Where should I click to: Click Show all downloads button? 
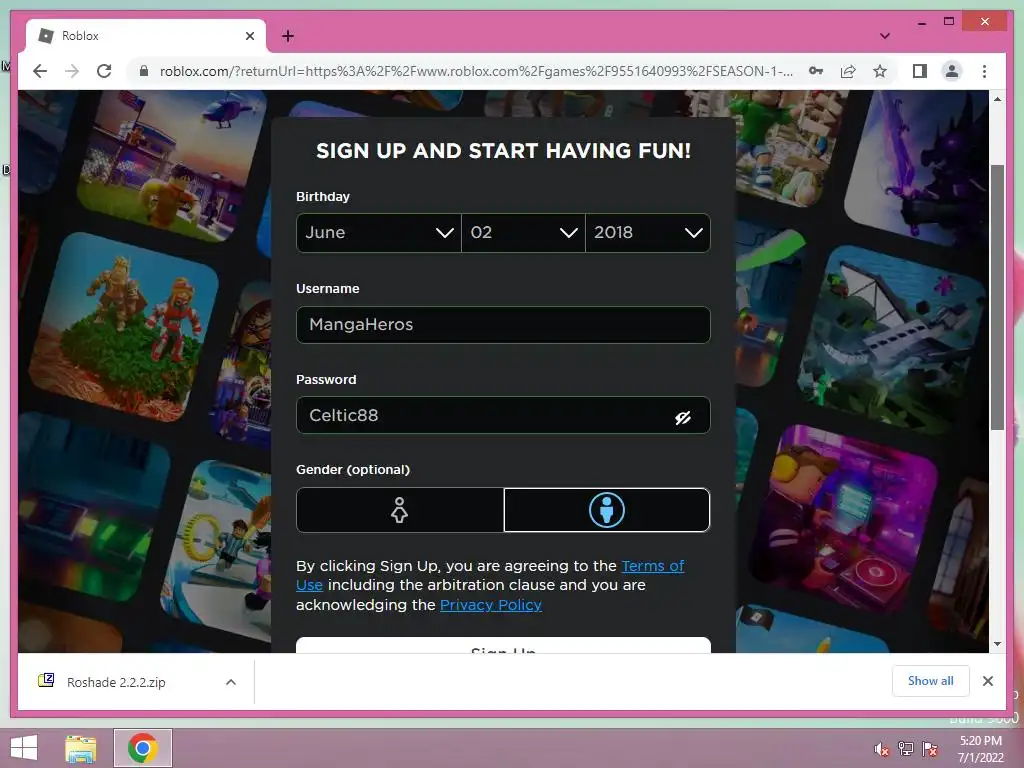931,681
